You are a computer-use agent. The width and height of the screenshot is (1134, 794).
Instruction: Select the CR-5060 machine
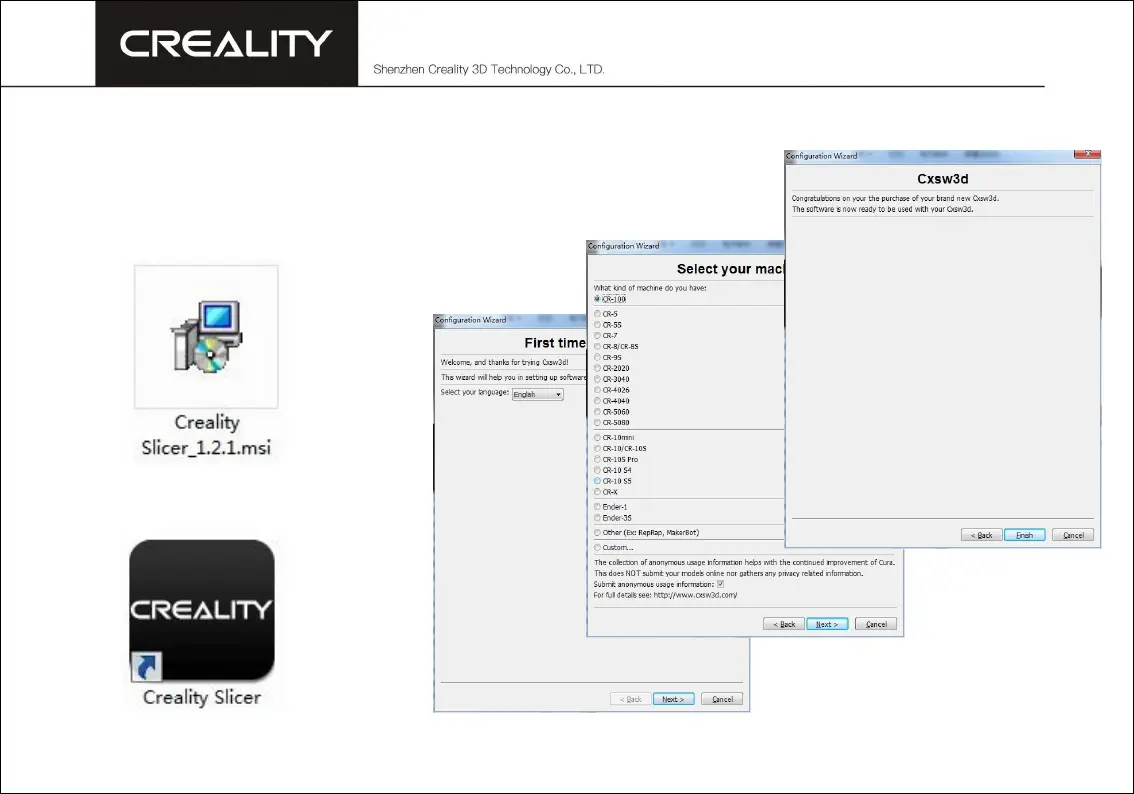click(597, 411)
